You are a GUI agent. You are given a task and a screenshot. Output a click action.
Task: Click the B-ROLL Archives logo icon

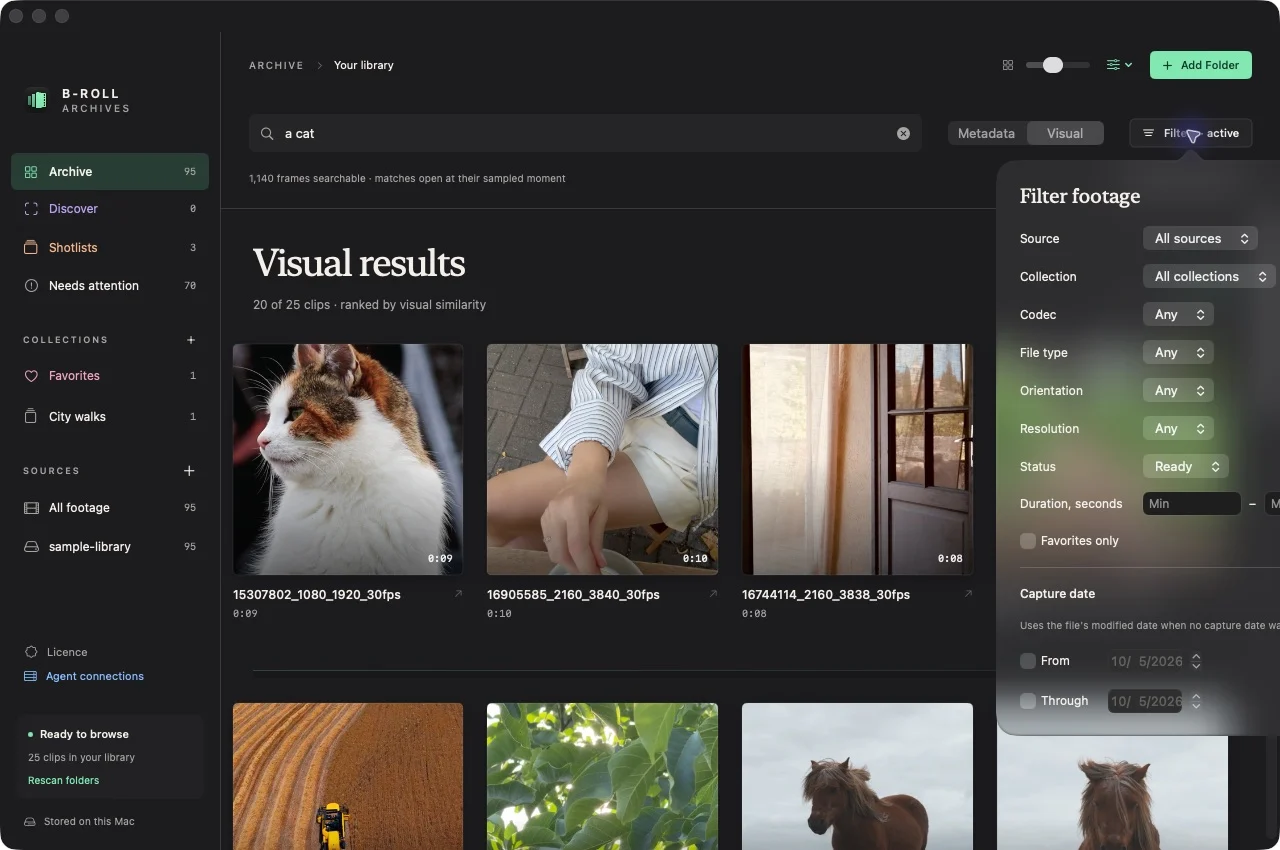click(x=37, y=100)
